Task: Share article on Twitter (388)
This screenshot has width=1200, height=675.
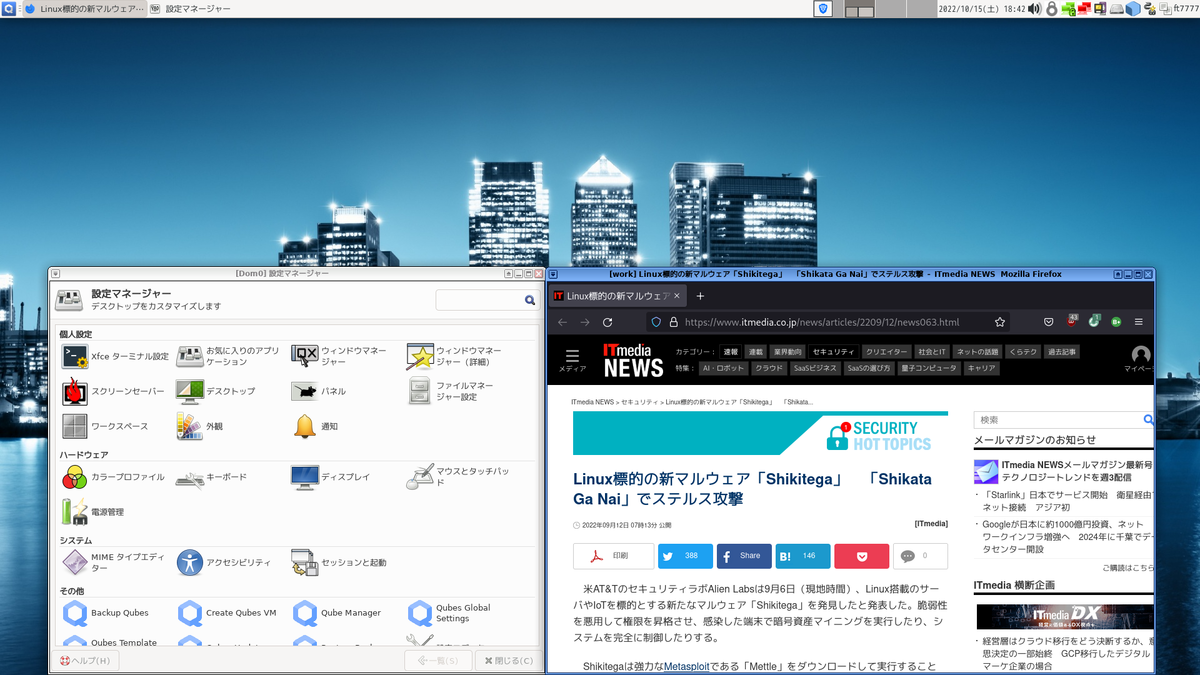Action: 685,556
